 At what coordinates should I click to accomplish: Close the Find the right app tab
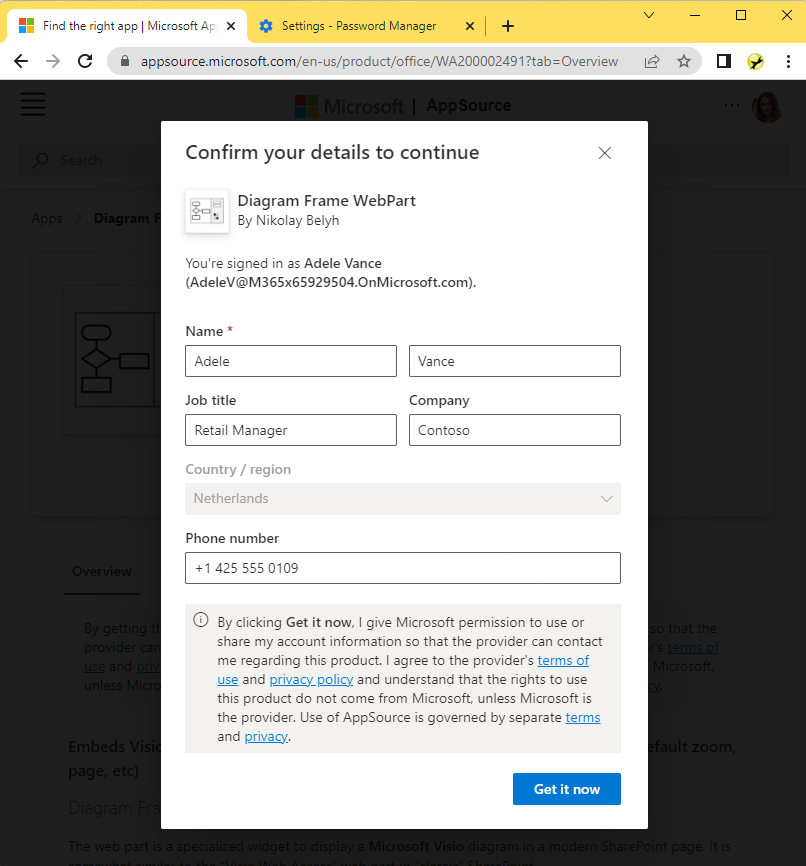(x=231, y=26)
